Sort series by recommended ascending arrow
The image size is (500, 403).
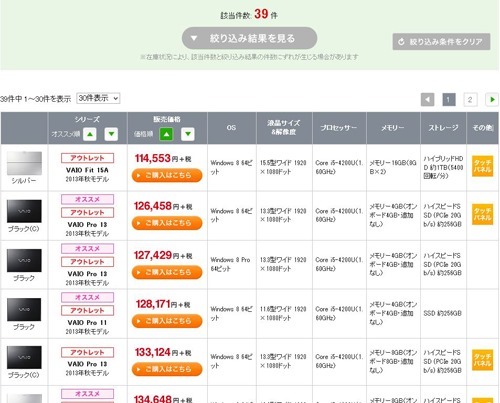tap(90, 134)
